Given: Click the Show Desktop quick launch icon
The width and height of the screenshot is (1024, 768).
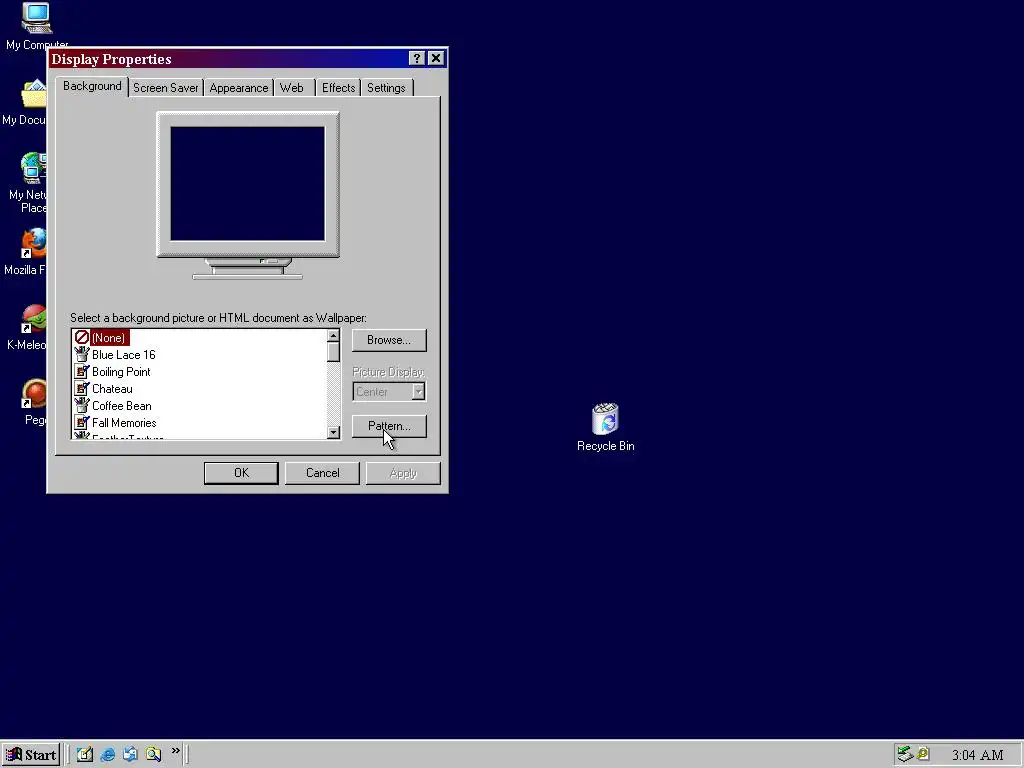Looking at the screenshot, I should (x=85, y=754).
